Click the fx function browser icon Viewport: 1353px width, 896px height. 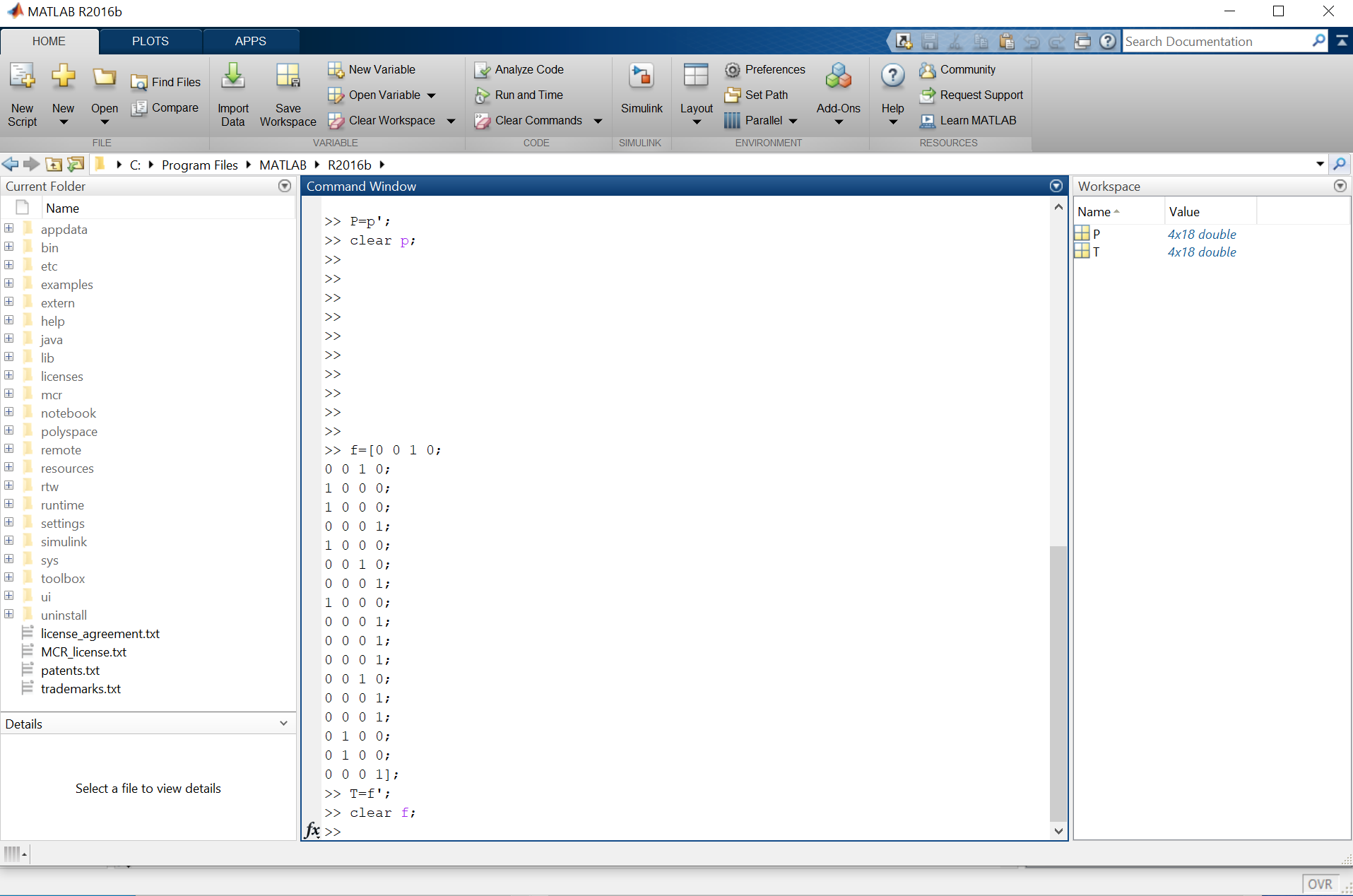coord(312,830)
